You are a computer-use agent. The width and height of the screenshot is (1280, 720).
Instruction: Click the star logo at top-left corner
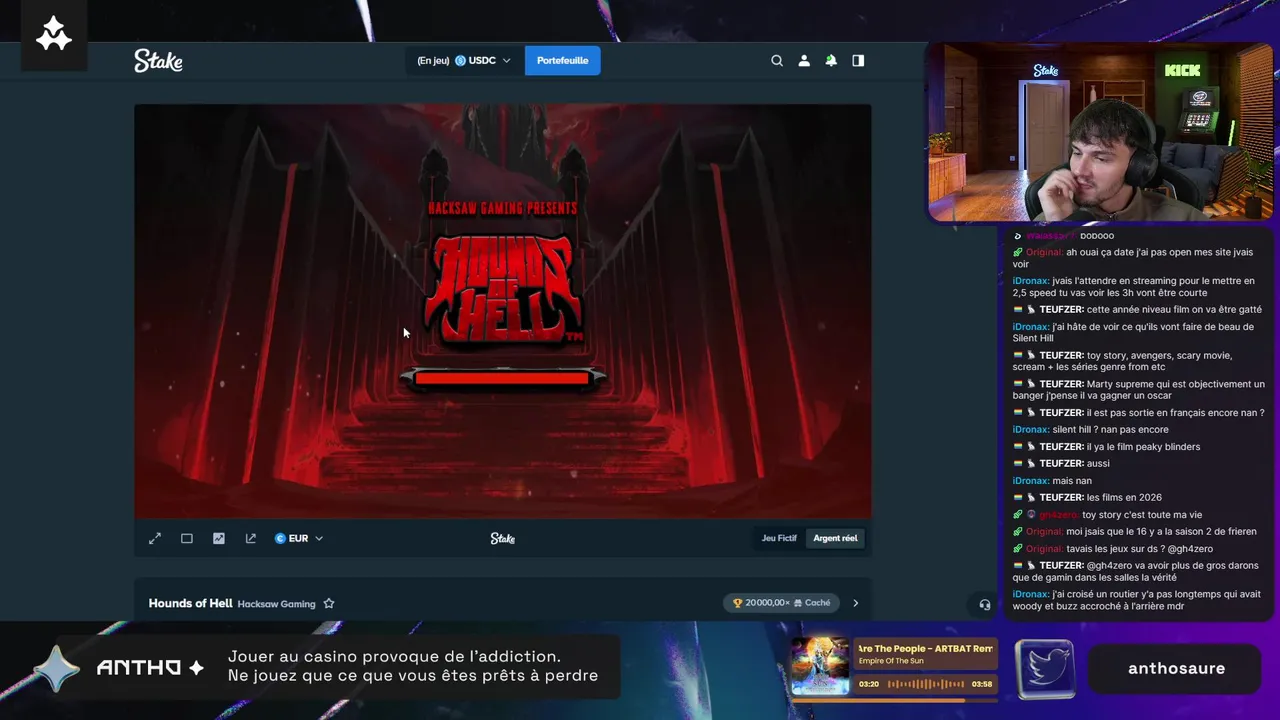[x=54, y=35]
